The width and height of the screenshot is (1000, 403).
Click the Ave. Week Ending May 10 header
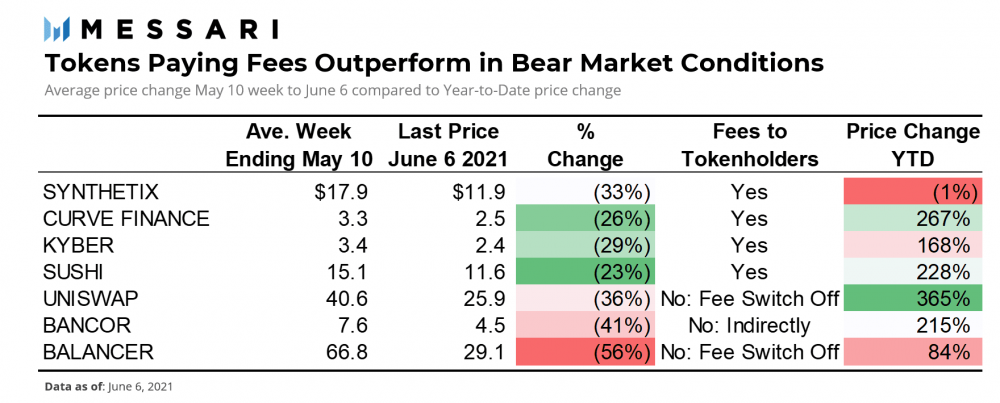click(x=296, y=145)
